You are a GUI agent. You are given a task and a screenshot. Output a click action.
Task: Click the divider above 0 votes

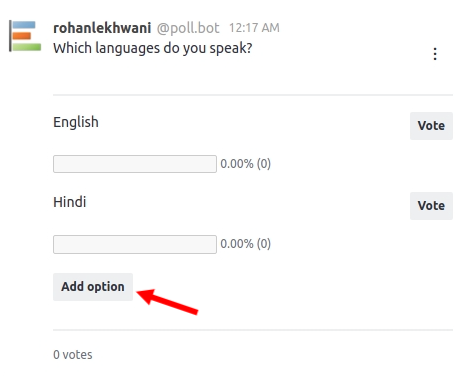pos(253,330)
